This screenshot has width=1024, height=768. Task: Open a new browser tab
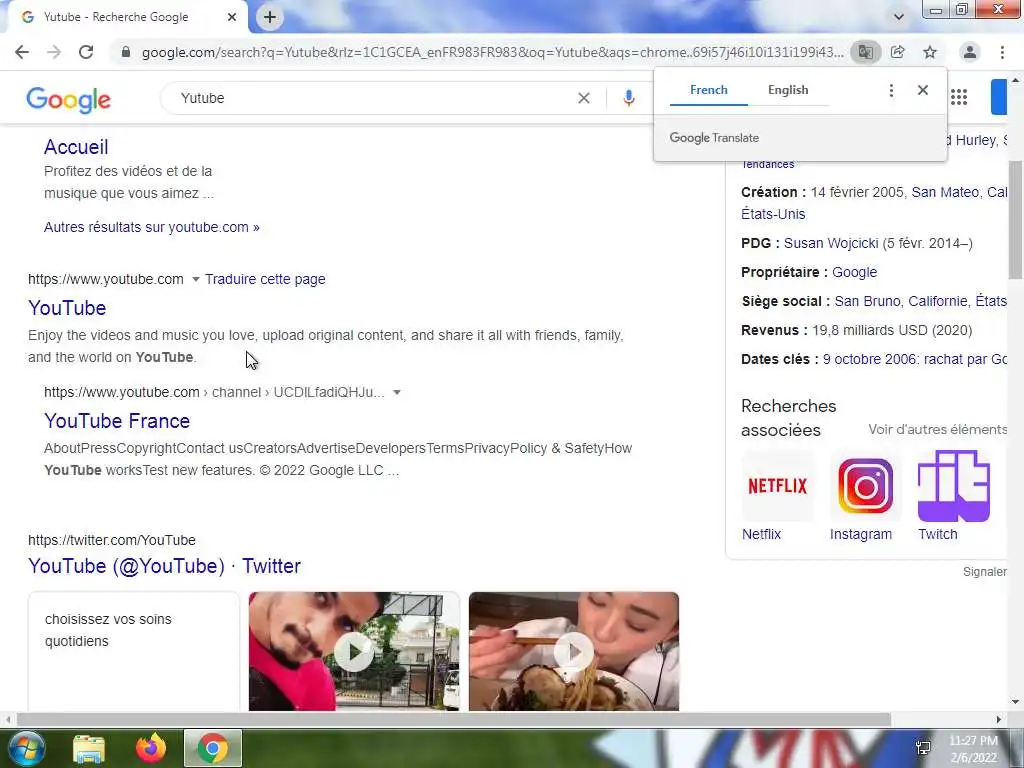[x=270, y=17]
